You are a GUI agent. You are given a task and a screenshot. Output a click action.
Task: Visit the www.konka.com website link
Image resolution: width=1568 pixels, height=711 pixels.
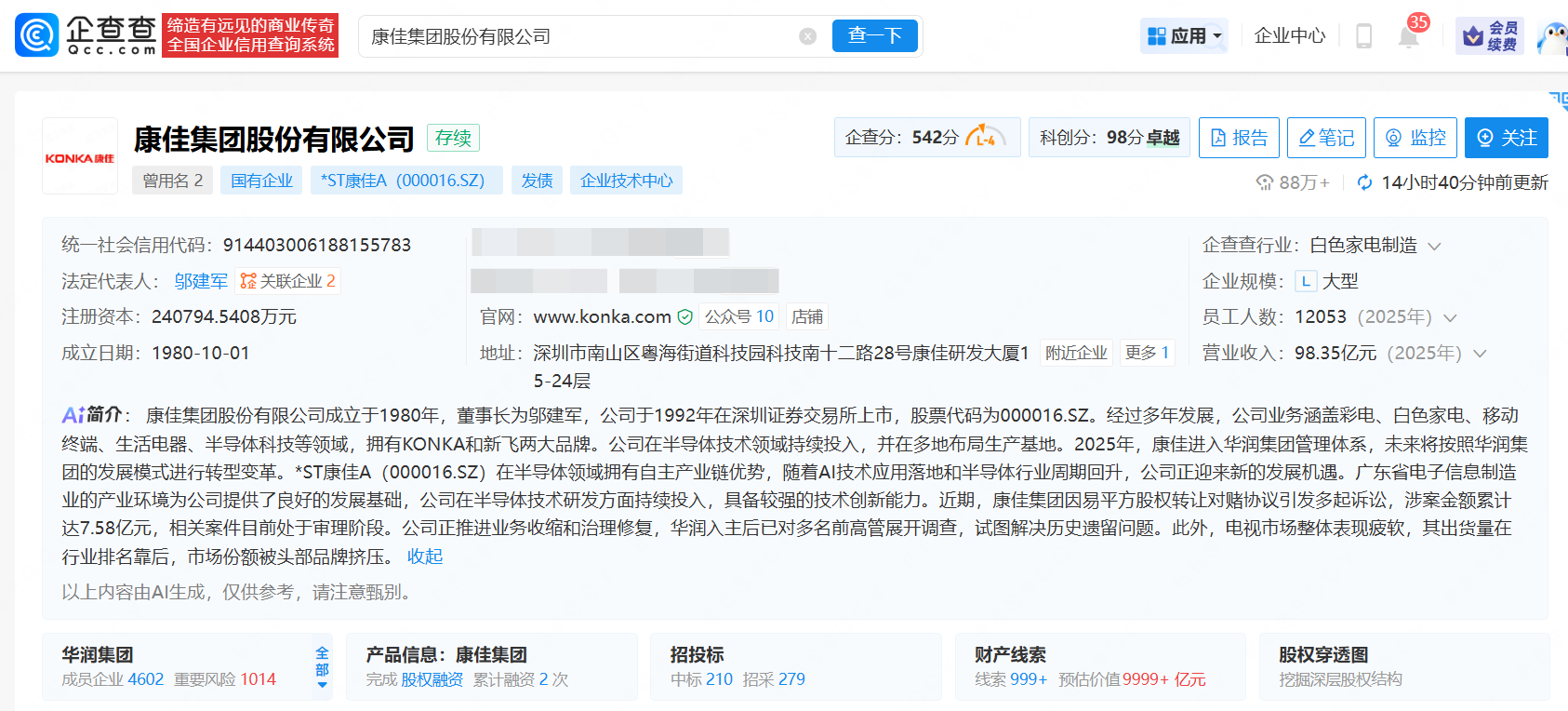[602, 317]
